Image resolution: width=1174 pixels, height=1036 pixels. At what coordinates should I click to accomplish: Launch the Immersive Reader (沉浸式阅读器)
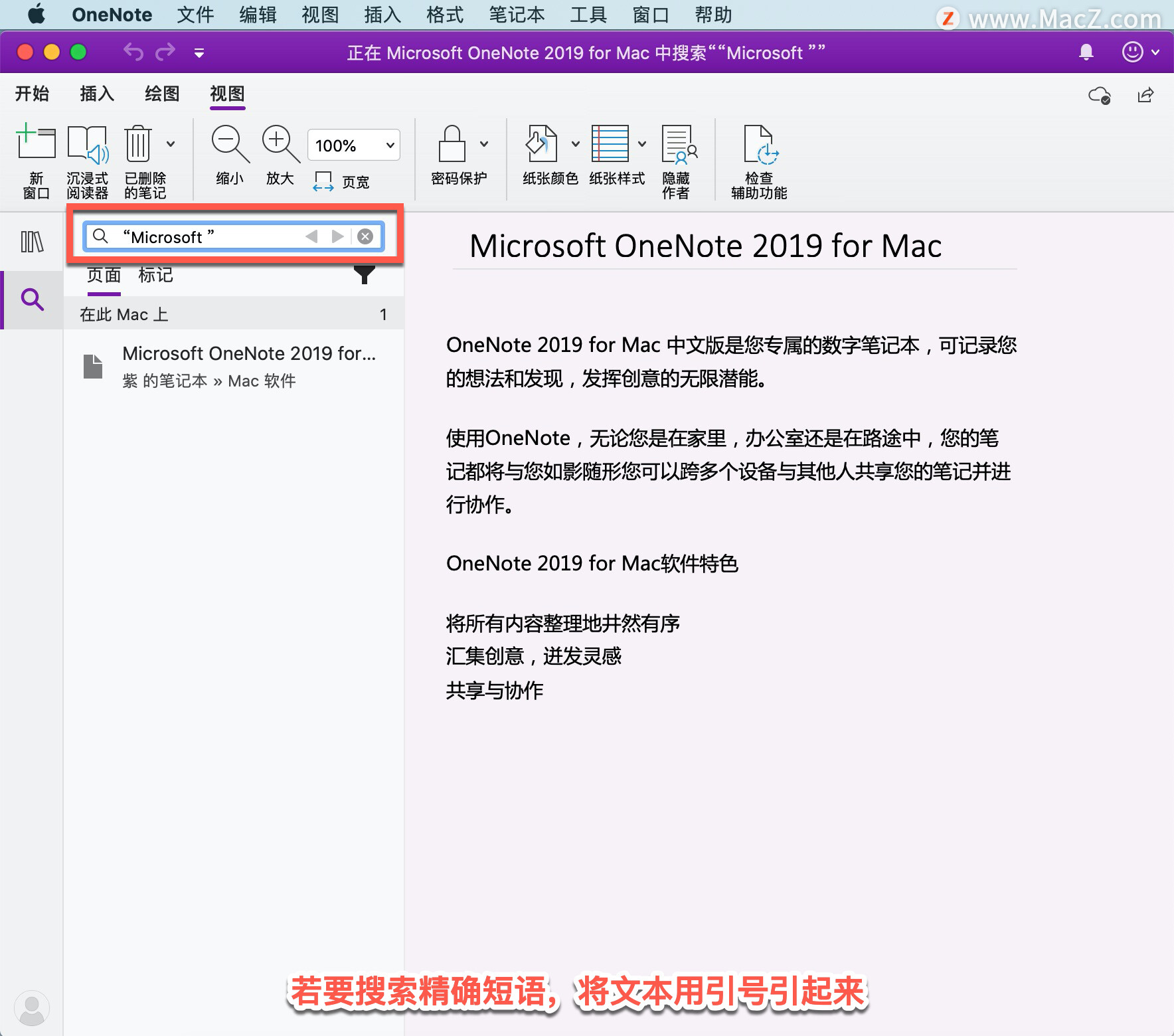(x=87, y=161)
